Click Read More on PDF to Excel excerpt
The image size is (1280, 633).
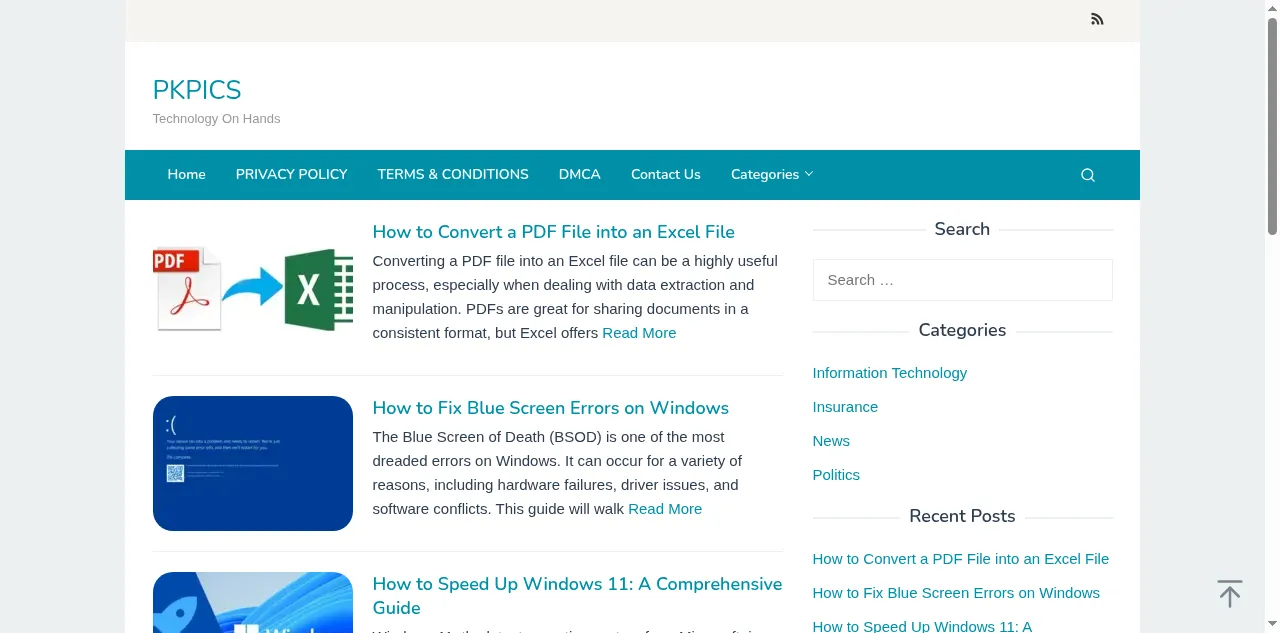(x=639, y=333)
